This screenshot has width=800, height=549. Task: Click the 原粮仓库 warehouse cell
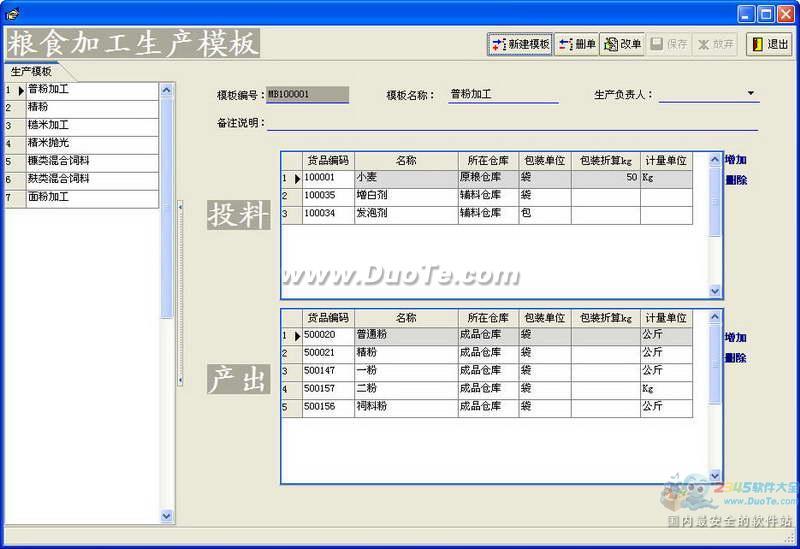pos(488,178)
